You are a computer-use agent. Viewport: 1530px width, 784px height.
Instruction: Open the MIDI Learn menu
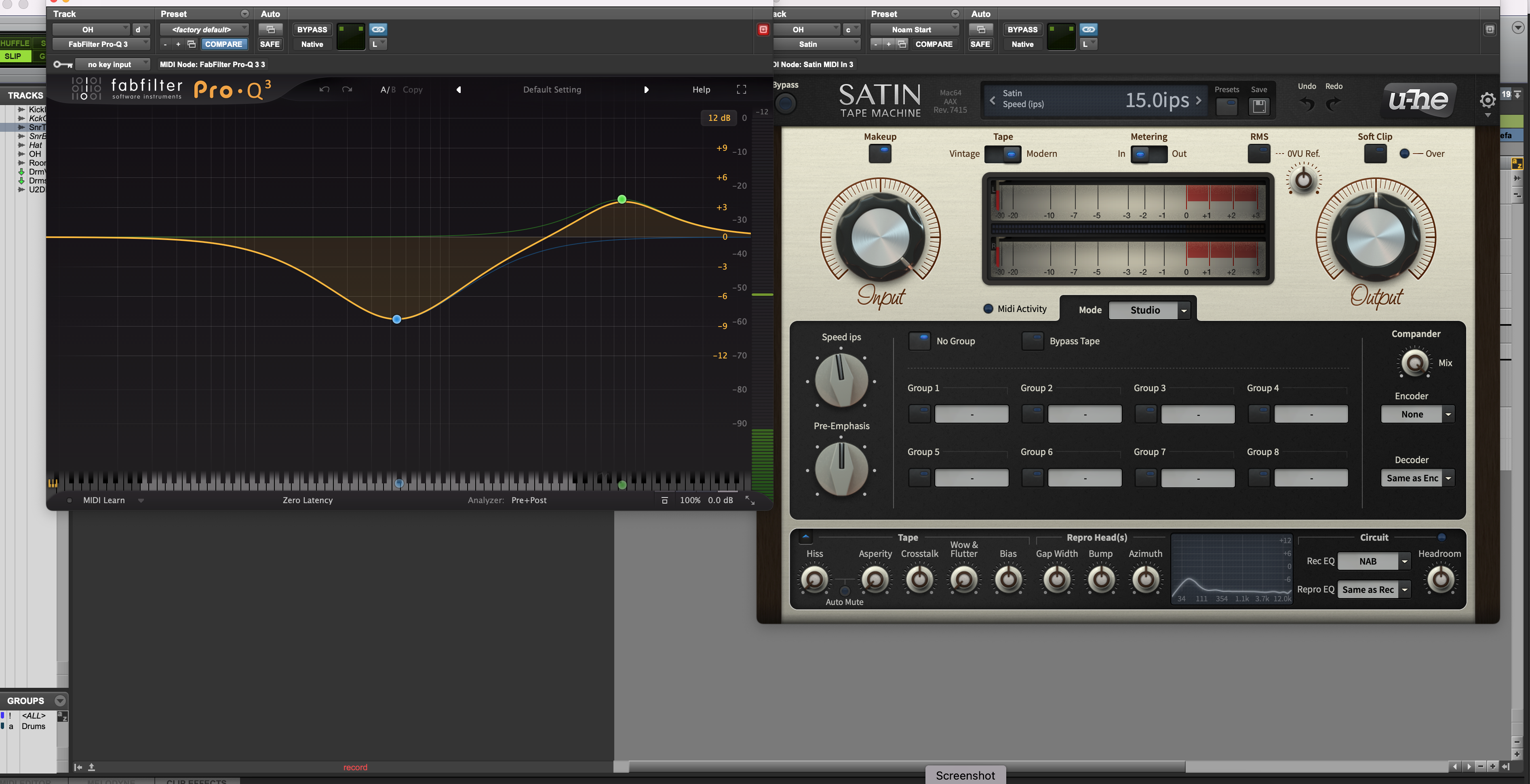pos(104,501)
